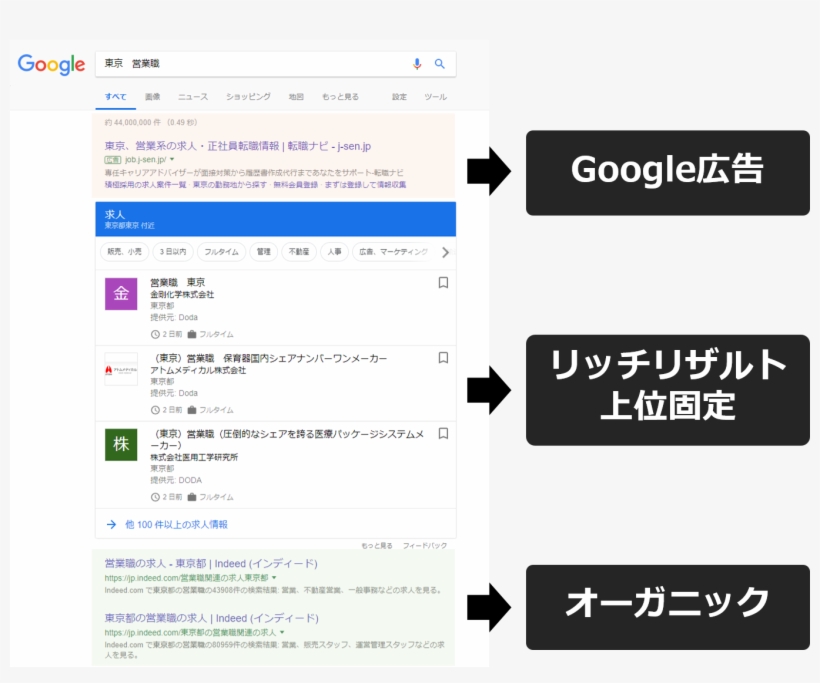Toggle the 販売、小売 filter chip
This screenshot has height=683, width=820.
(124, 252)
